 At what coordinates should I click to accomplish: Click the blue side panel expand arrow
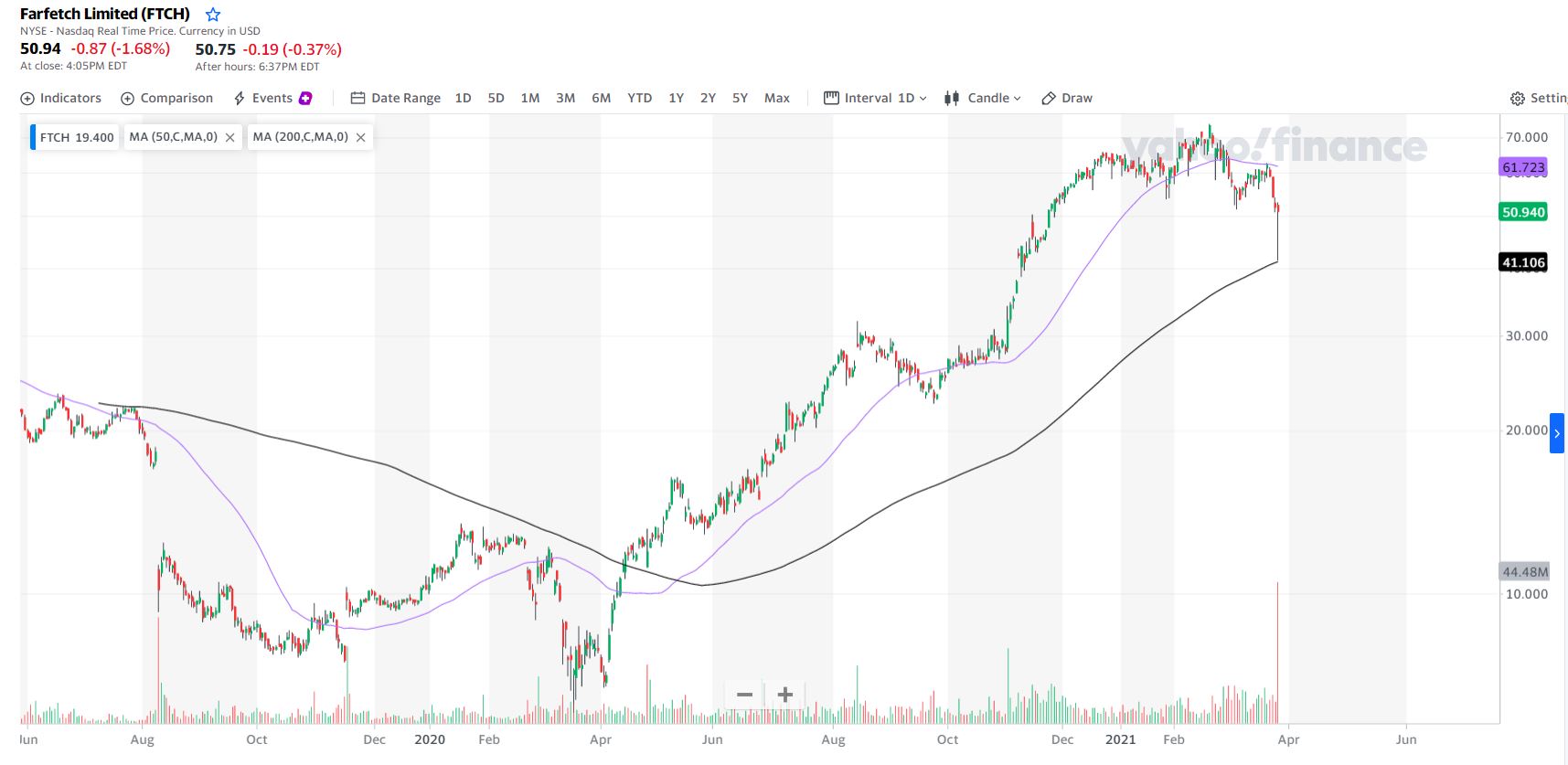[x=1557, y=433]
